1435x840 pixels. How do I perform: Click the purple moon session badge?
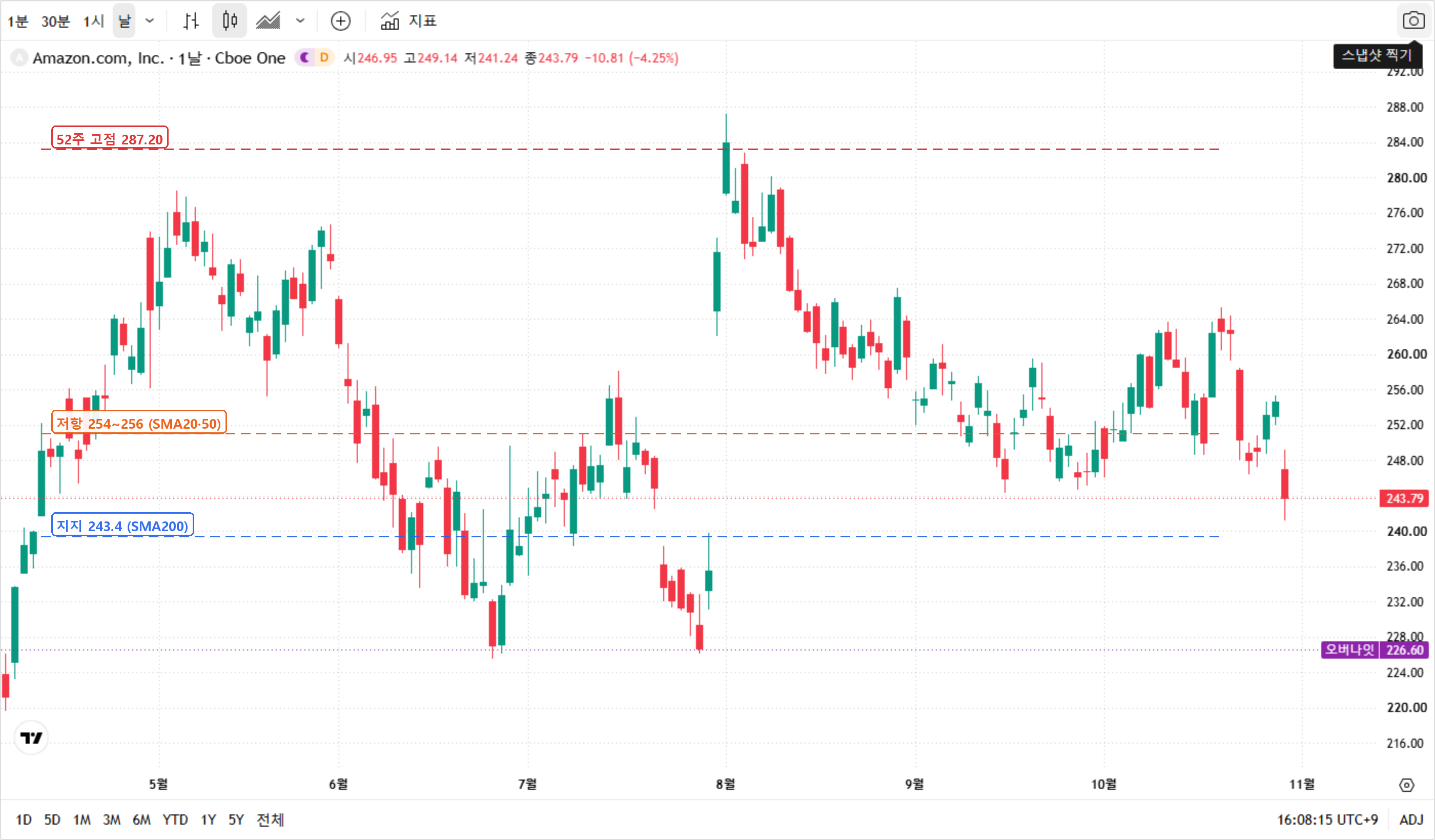pos(304,57)
